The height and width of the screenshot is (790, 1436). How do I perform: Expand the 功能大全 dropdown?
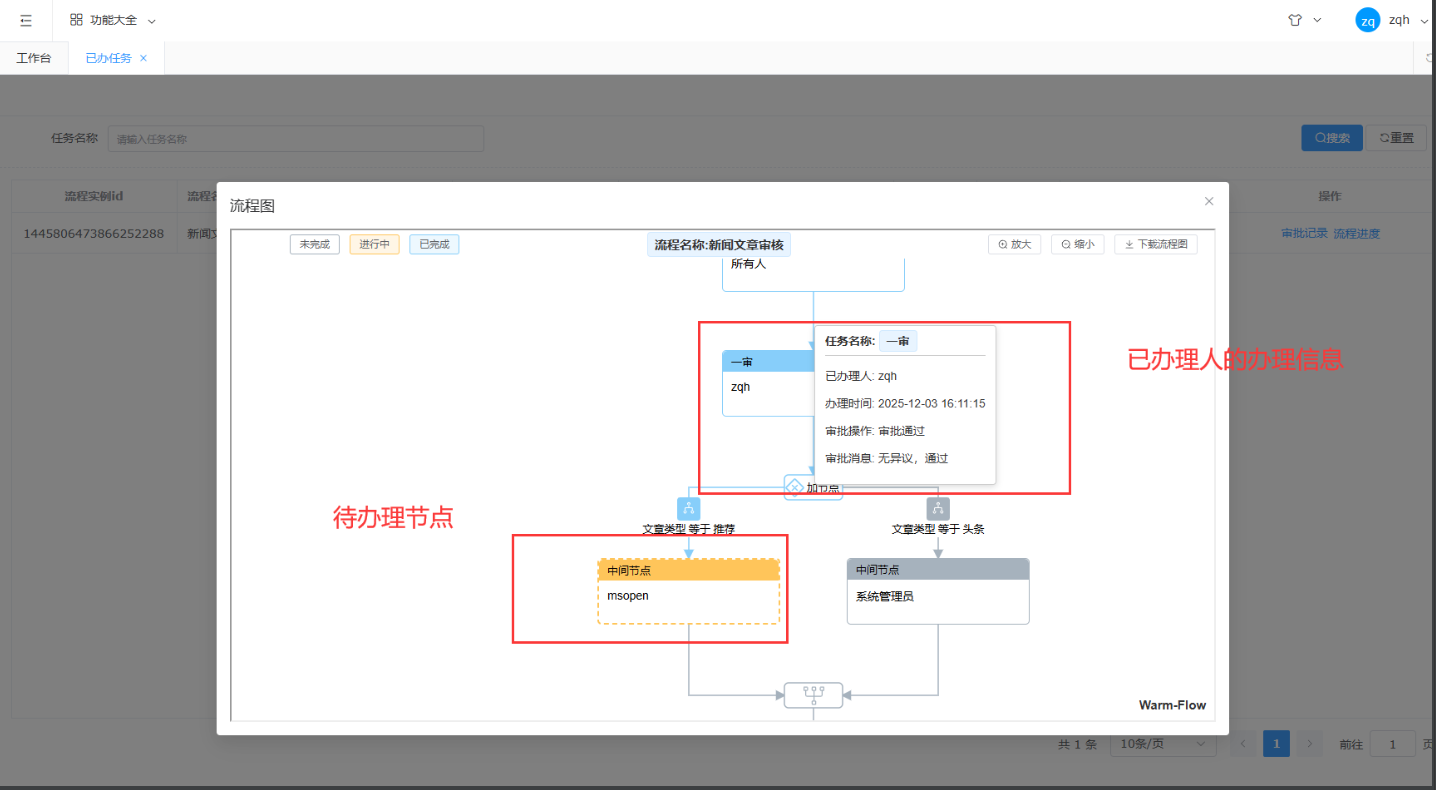tap(113, 20)
